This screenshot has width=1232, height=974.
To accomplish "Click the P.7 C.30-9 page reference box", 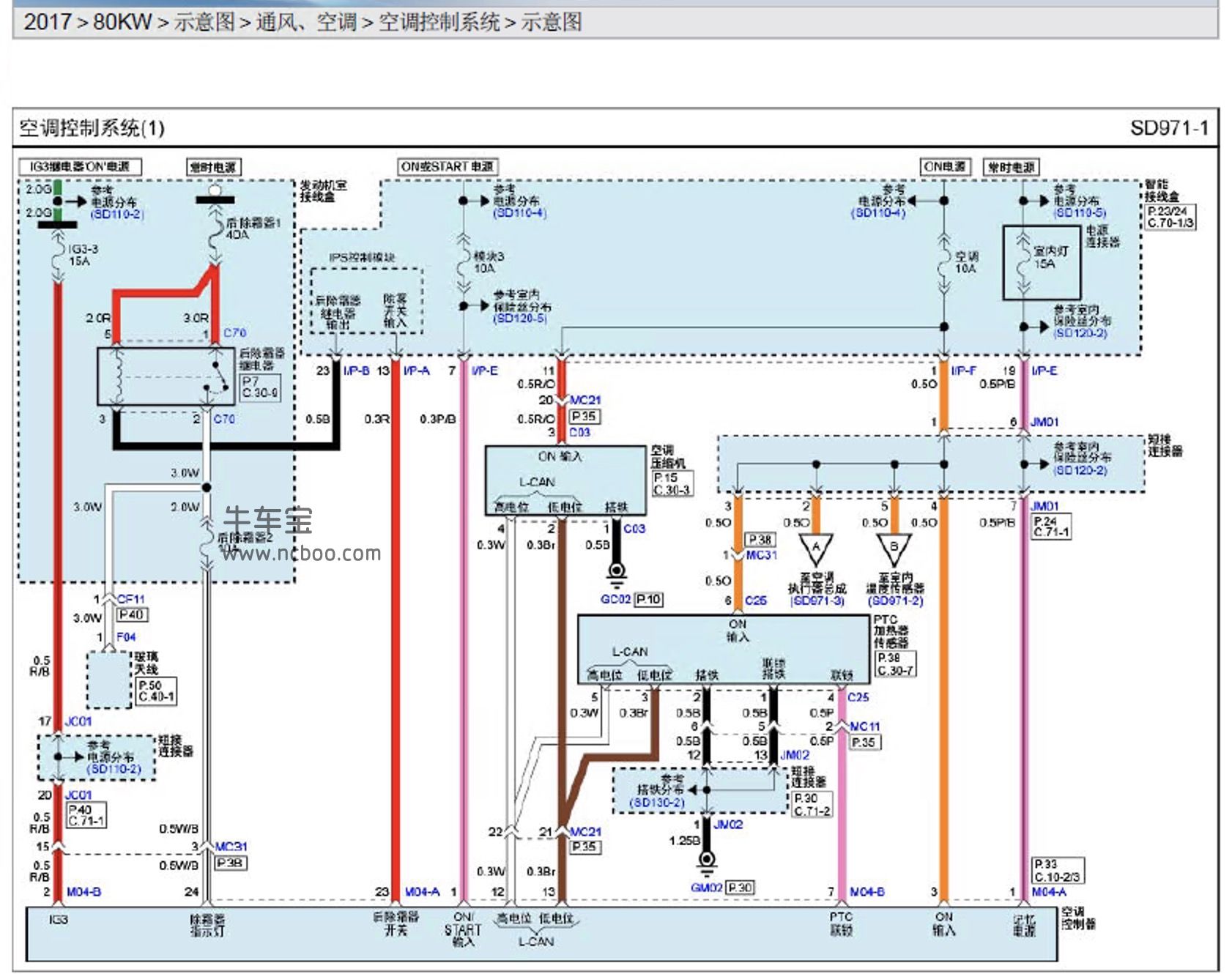I will click(260, 387).
